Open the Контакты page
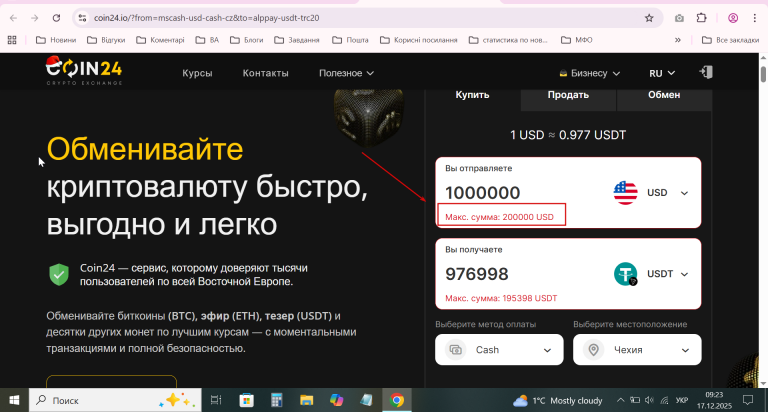The image size is (768, 412). coord(265,73)
